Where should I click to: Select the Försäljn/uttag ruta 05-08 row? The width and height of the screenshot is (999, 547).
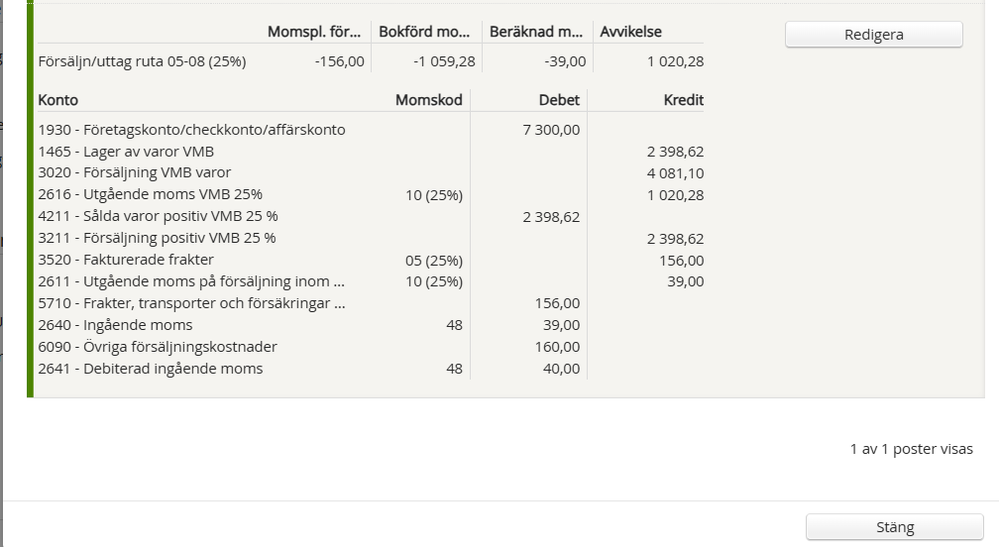coord(142,61)
